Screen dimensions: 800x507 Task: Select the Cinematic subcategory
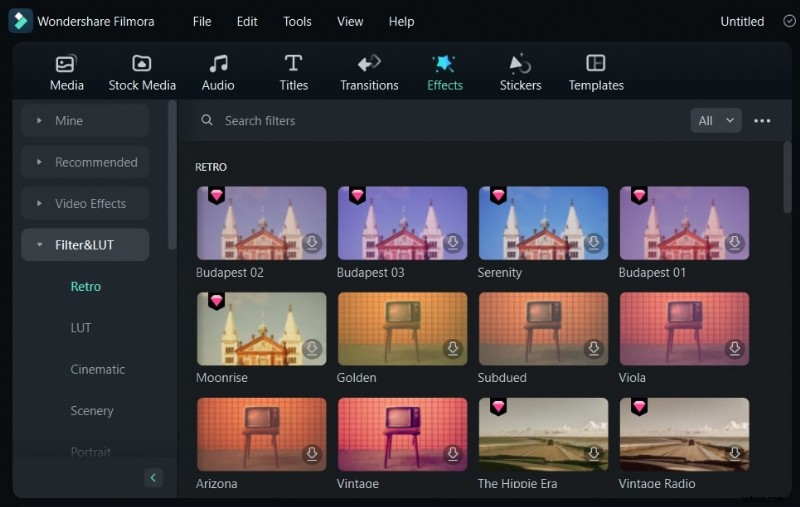(x=97, y=369)
